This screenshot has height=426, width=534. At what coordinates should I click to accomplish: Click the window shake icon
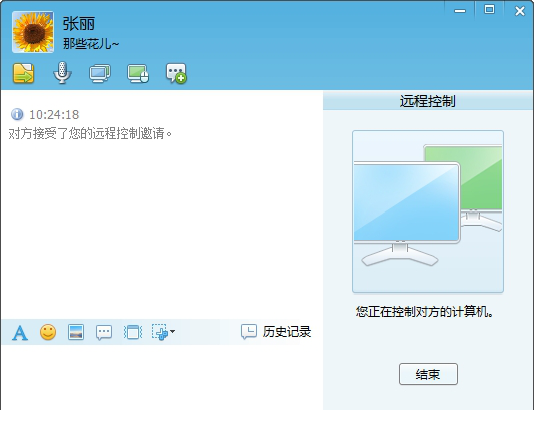point(132,332)
